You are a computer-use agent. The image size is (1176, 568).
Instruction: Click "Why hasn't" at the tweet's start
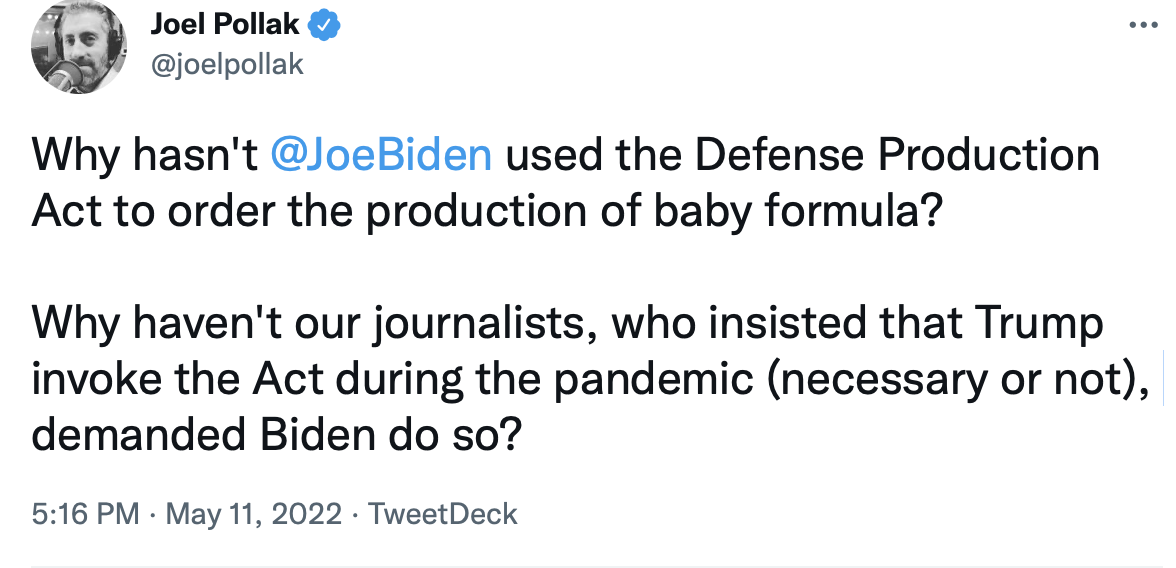point(145,155)
